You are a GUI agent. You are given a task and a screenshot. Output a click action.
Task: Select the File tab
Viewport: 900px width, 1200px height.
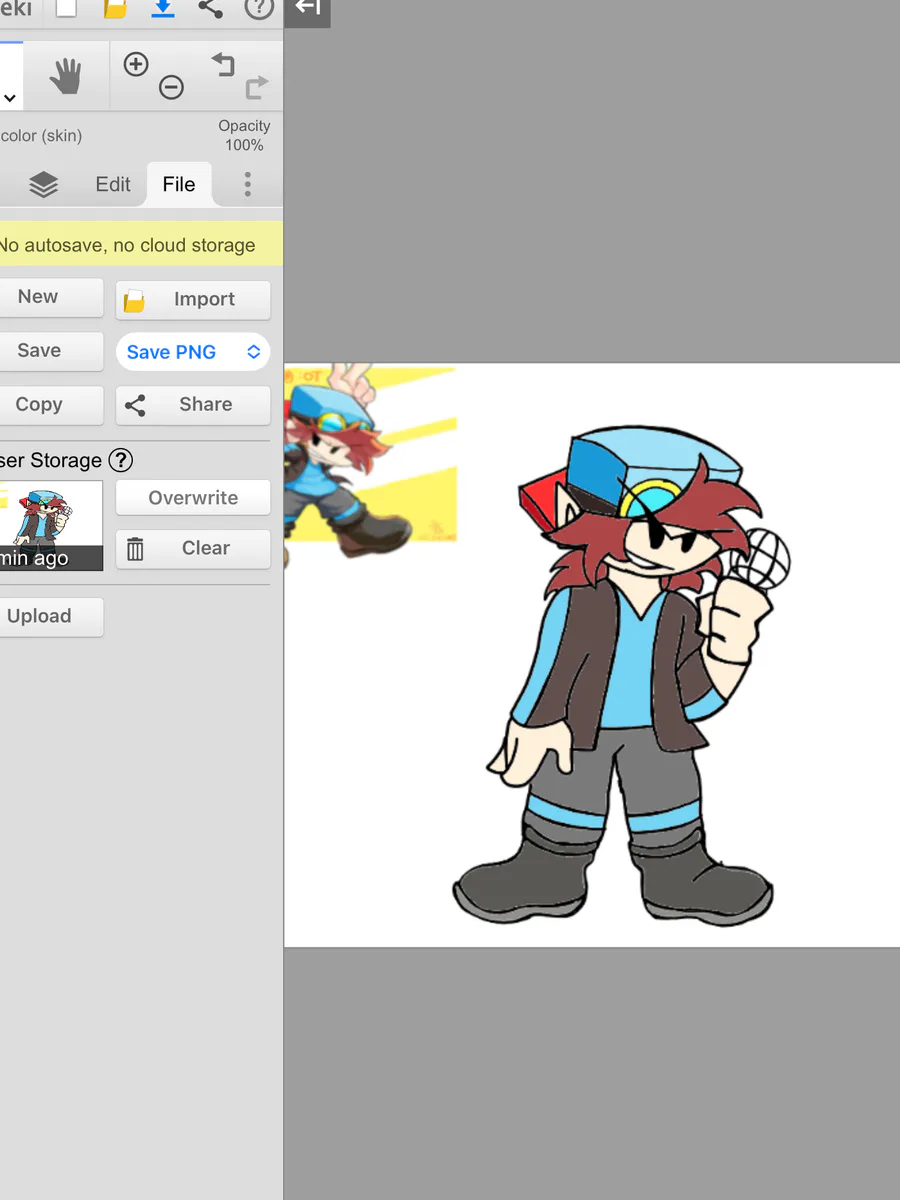179,184
